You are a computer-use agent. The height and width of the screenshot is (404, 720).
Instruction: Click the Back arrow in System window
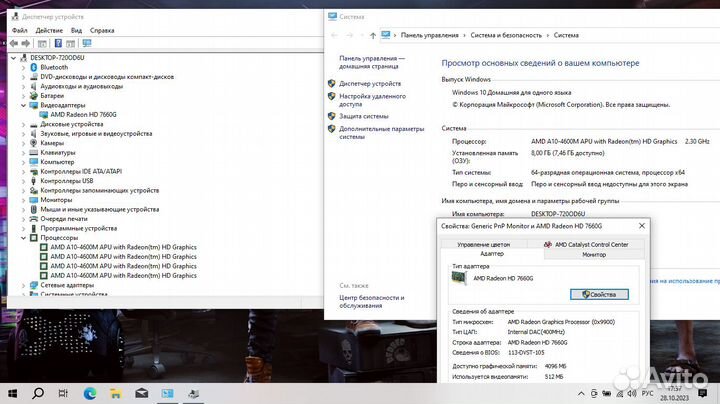(334, 35)
